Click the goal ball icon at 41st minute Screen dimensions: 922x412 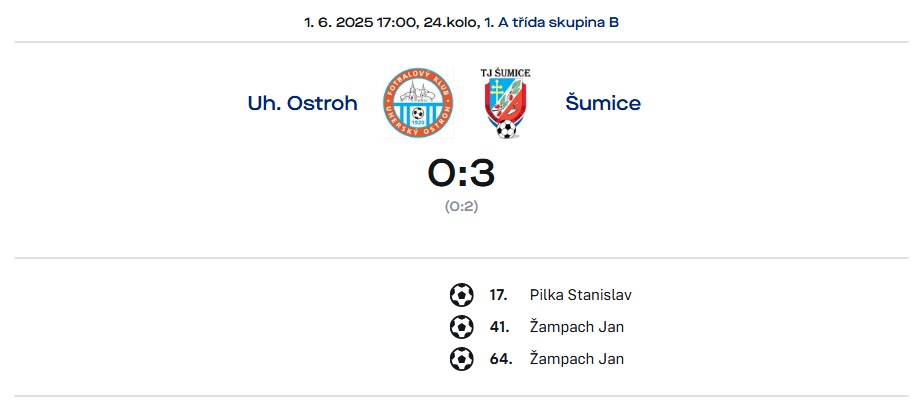click(x=462, y=327)
